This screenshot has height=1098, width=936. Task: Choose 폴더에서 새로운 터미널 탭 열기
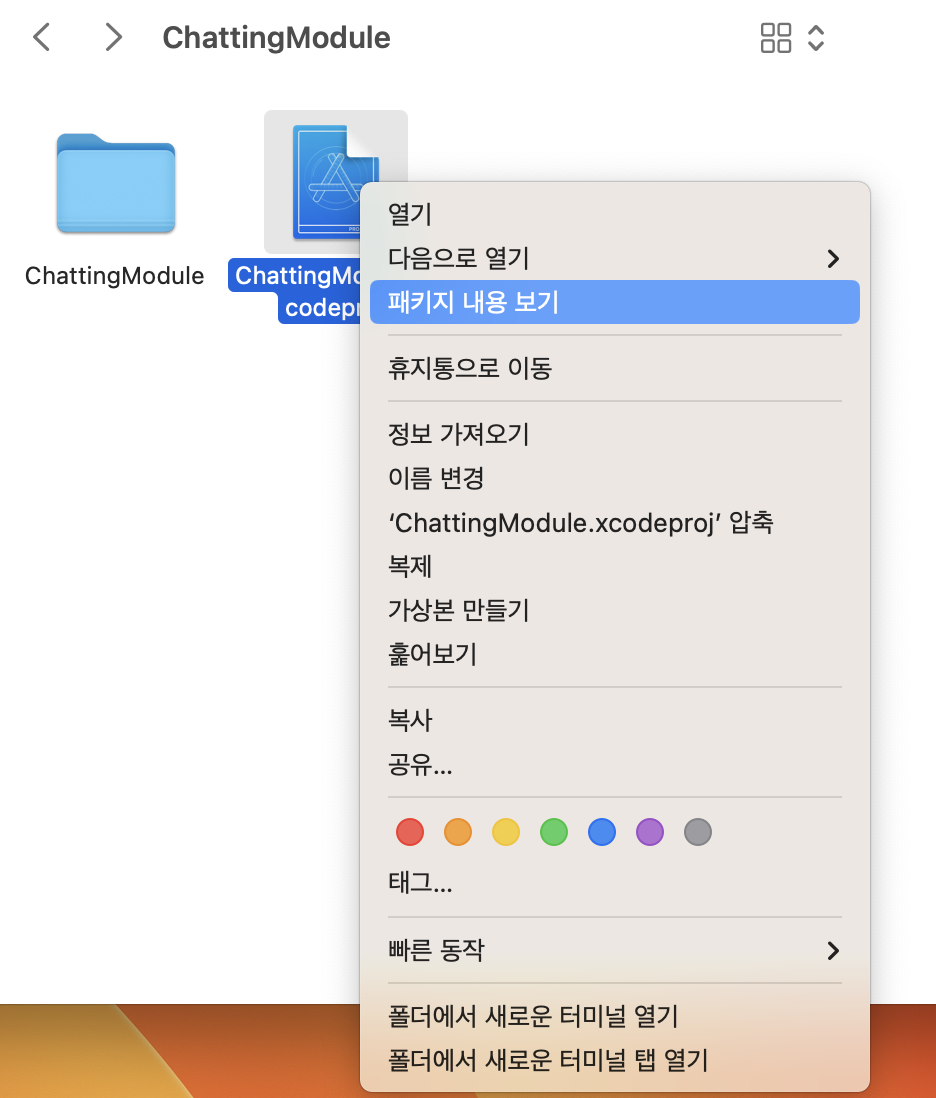click(x=615, y=1060)
